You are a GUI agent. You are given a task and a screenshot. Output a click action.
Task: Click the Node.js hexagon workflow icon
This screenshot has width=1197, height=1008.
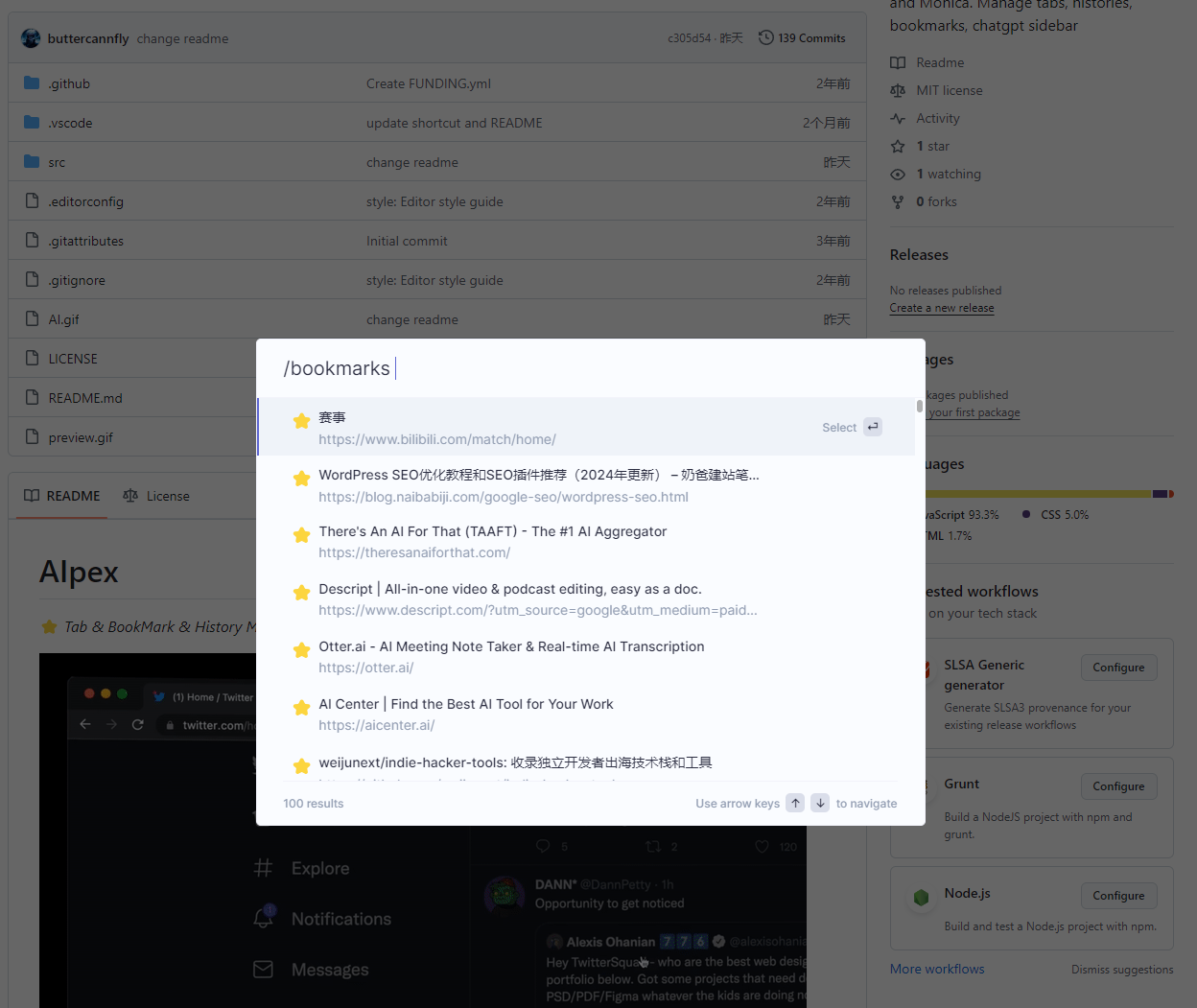point(921,898)
